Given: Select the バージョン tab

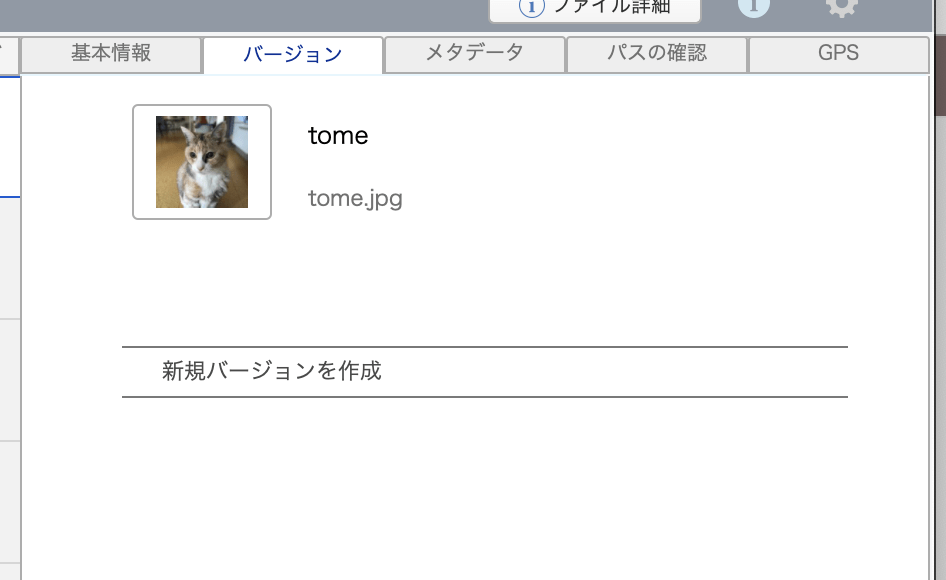Looking at the screenshot, I should tap(293, 55).
